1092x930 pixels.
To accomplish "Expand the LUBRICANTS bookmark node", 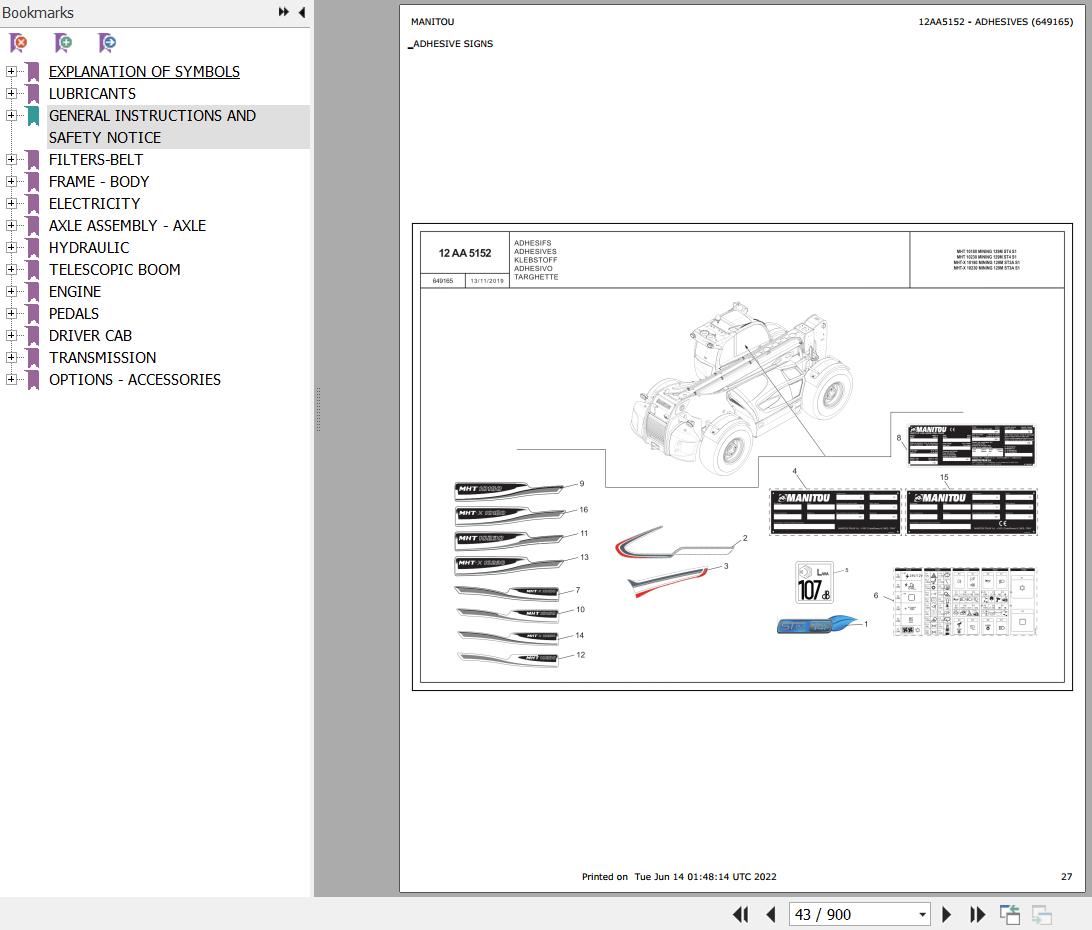I will tap(10, 93).
